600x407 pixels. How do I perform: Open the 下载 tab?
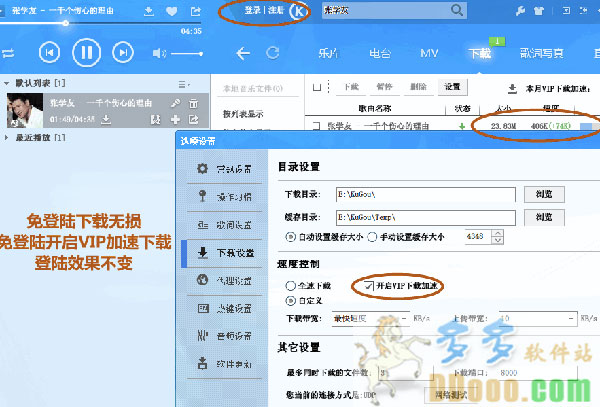pyautogui.click(x=479, y=53)
